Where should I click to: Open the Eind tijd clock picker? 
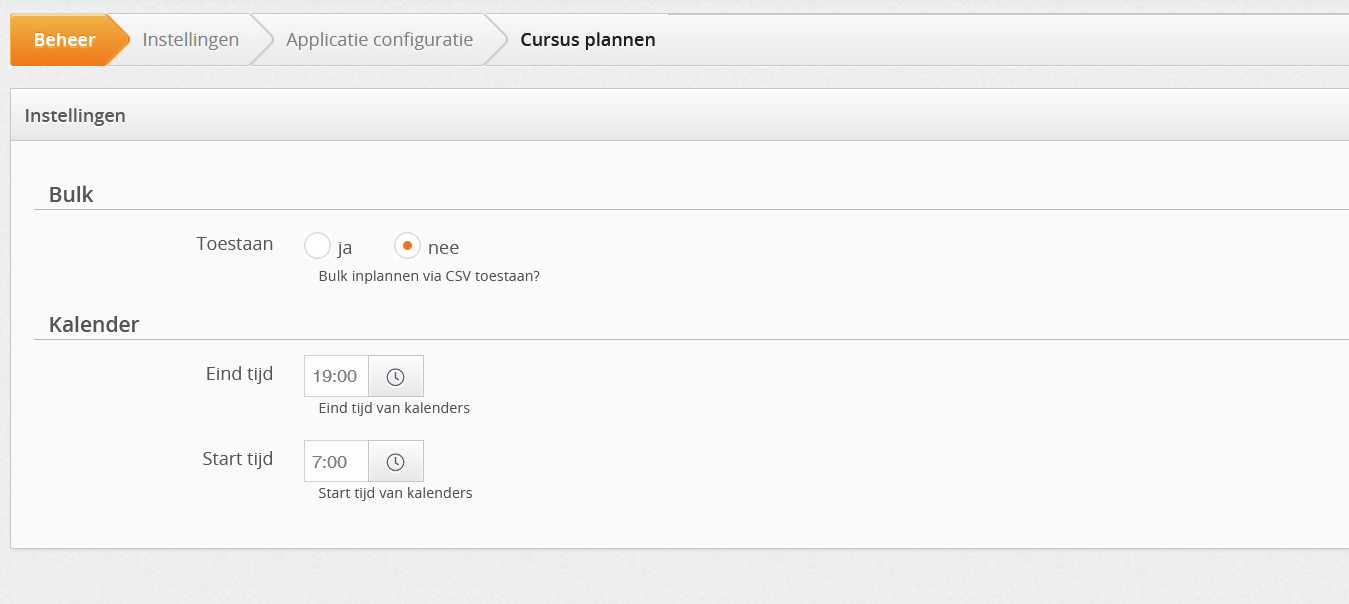pos(396,376)
